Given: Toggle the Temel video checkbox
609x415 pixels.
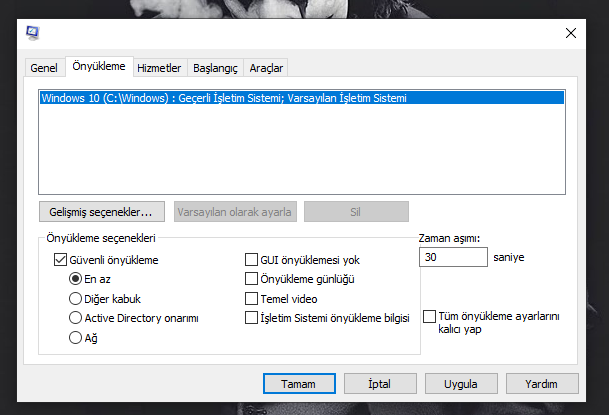Looking at the screenshot, I should (x=252, y=298).
